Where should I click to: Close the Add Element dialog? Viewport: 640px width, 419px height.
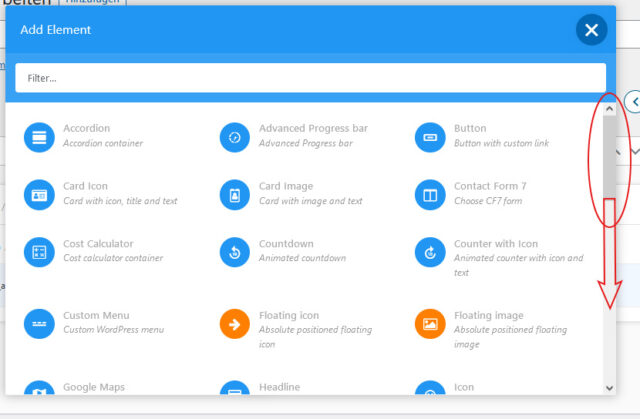coord(591,30)
